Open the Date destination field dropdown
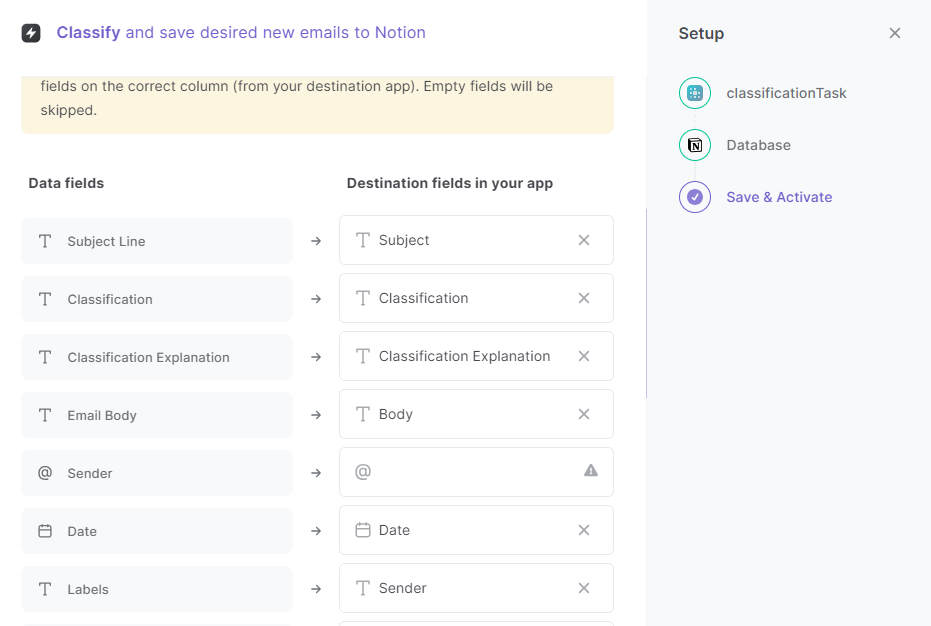Viewport: 931px width, 626px height. [x=476, y=530]
